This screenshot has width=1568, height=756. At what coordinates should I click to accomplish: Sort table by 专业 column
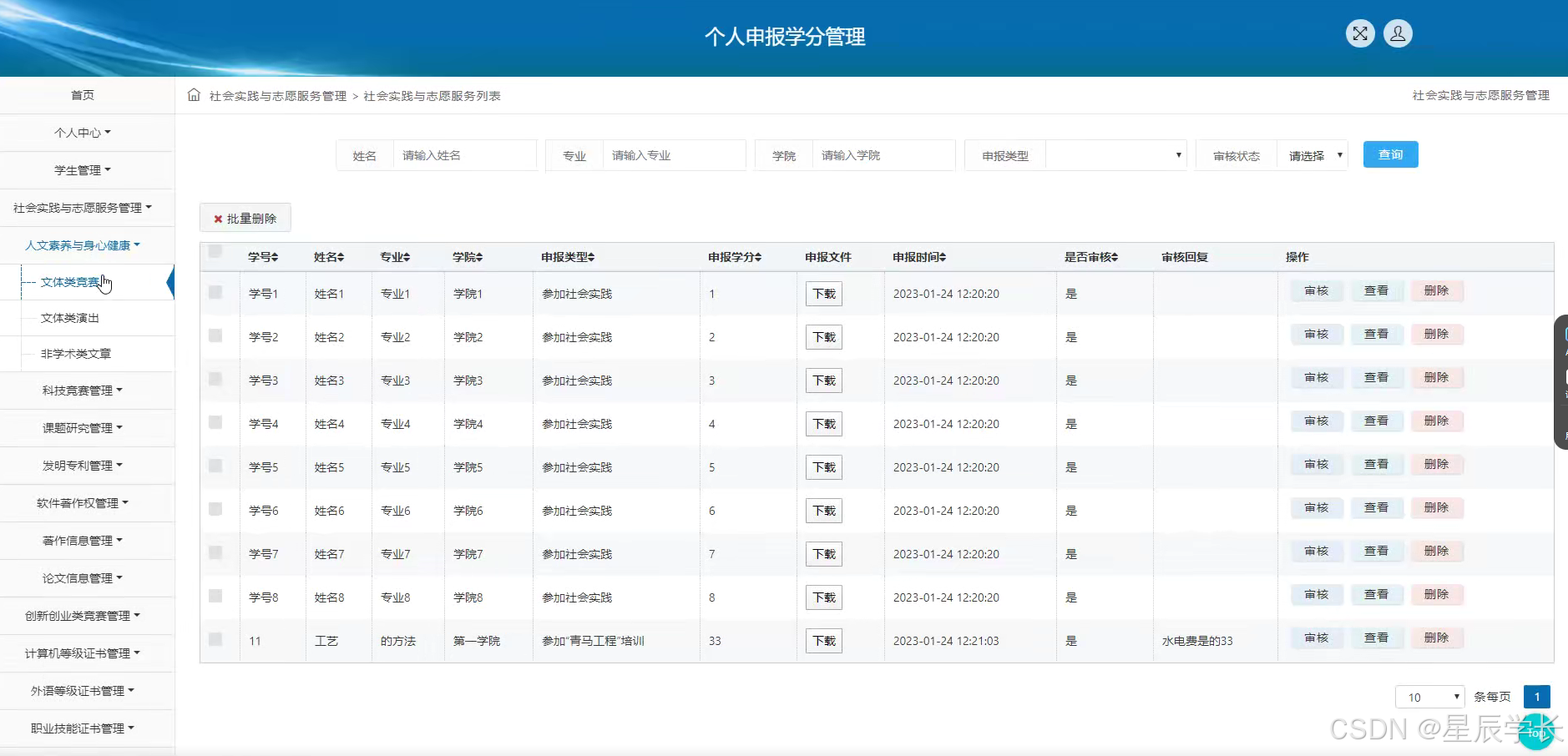[x=395, y=257]
